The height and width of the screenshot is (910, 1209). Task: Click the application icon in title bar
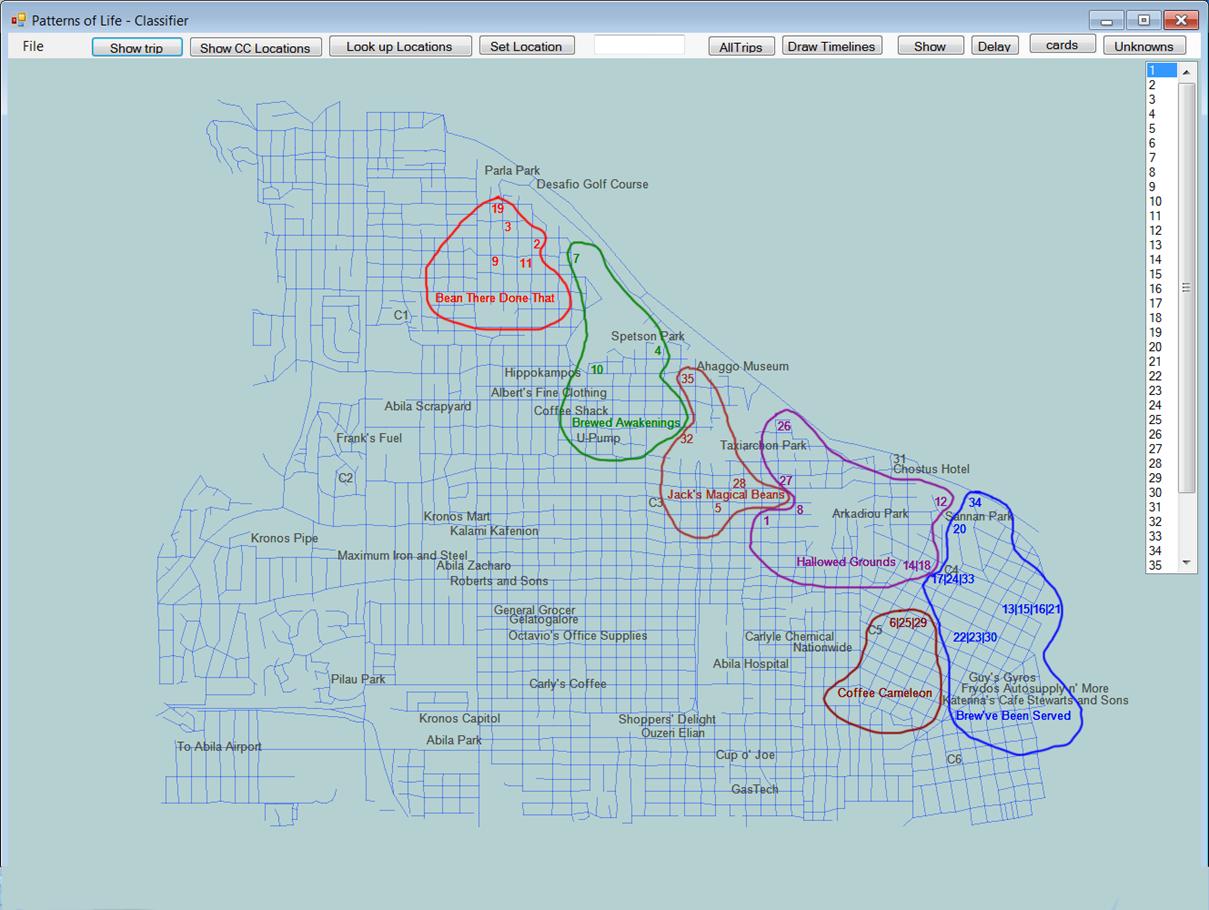18,20
